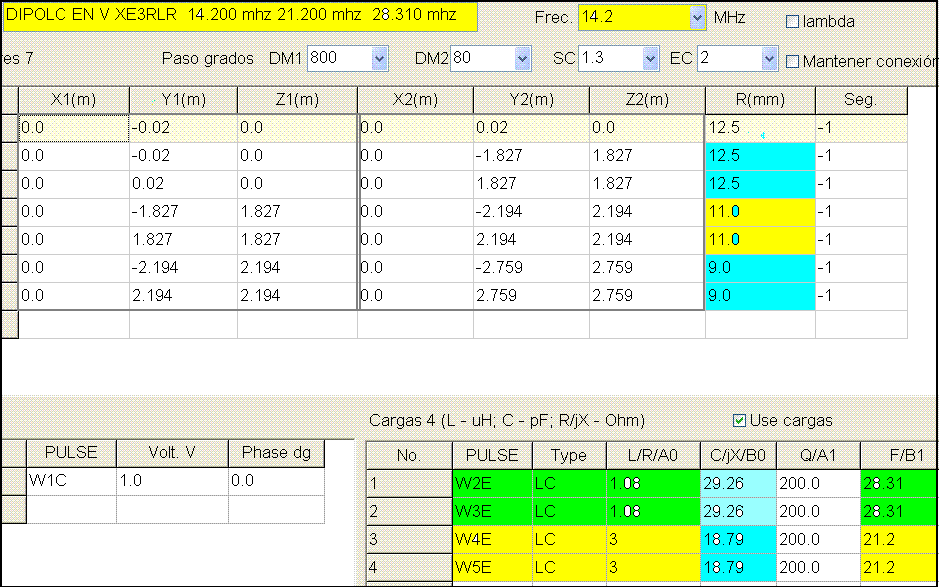This screenshot has height=587, width=939.
Task: Select the yellow R(mm) 11.0 cell of the Y2 -2.194 row
Action: (761, 212)
